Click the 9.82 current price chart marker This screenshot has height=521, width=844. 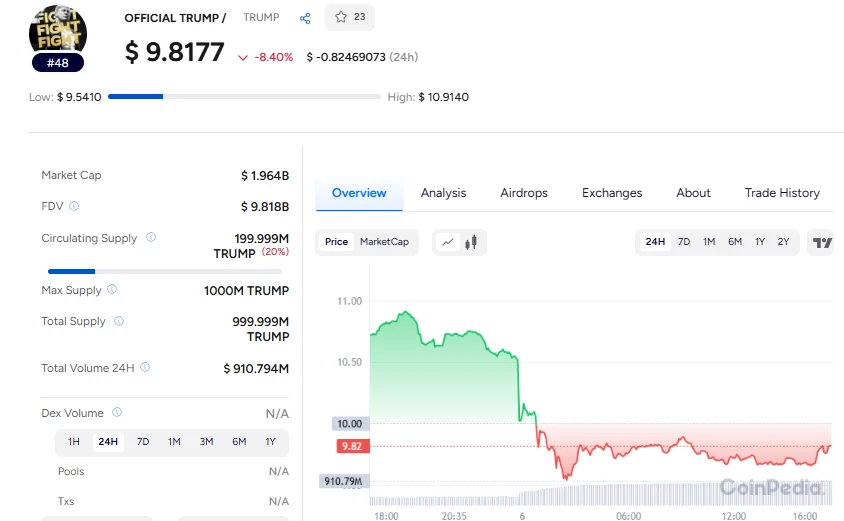pos(352,446)
